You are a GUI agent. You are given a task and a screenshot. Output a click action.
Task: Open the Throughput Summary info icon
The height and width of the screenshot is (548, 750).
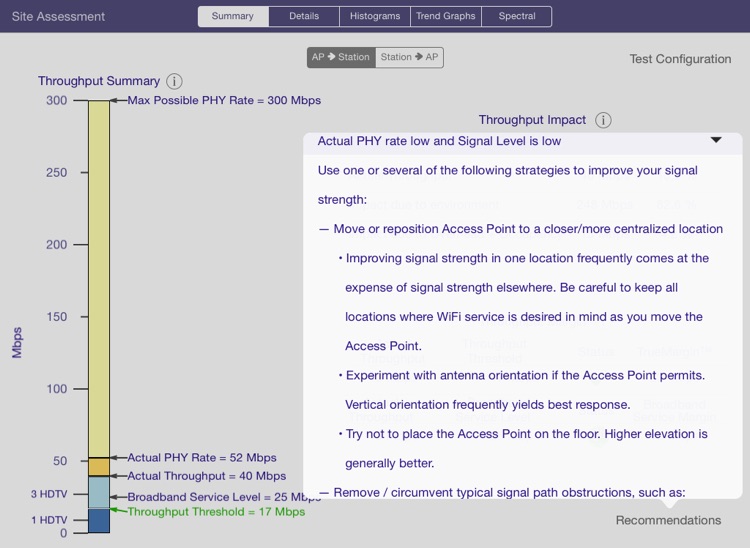click(174, 81)
